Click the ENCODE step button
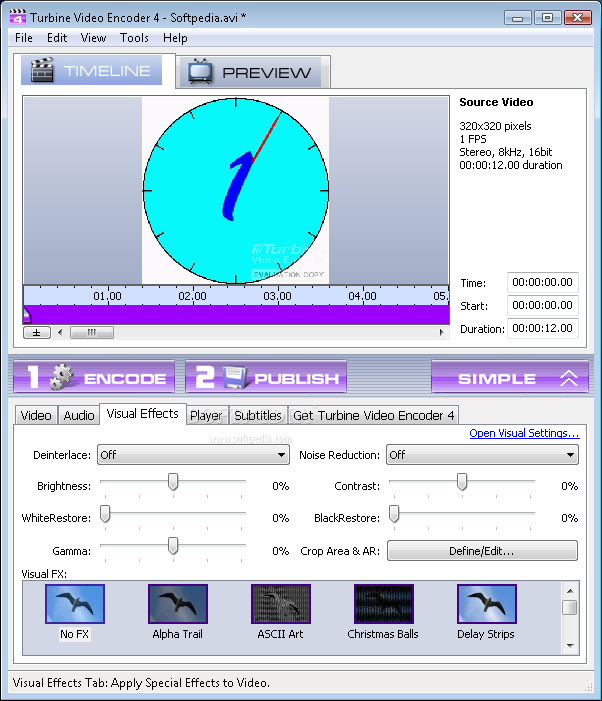 click(x=94, y=376)
